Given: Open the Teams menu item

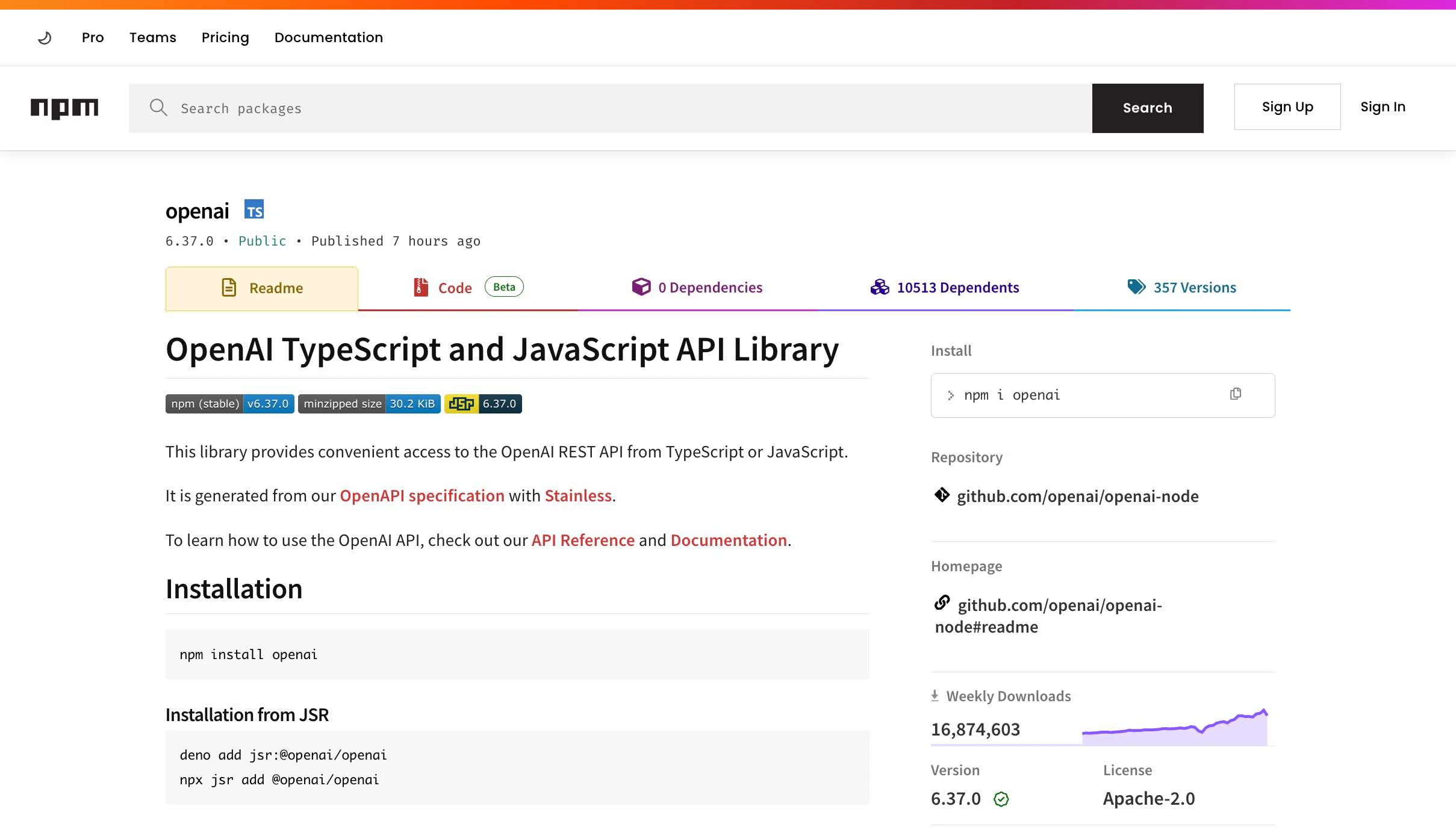Looking at the screenshot, I should coord(153,37).
